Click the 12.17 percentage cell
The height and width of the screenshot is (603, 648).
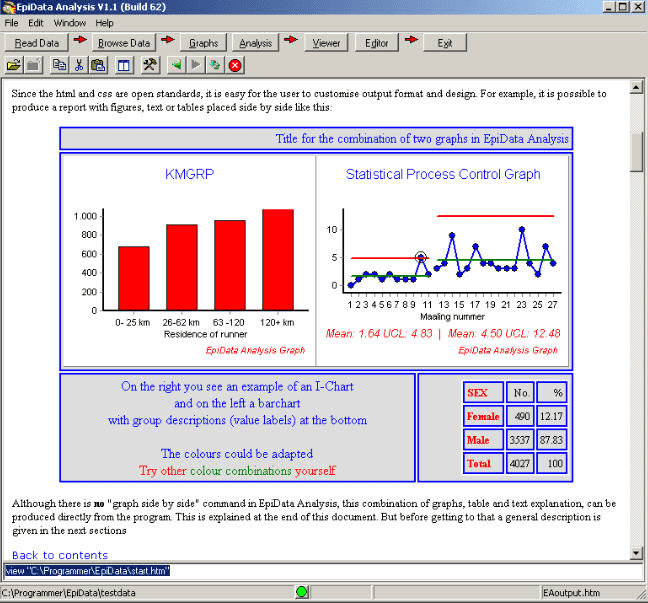(x=551, y=416)
